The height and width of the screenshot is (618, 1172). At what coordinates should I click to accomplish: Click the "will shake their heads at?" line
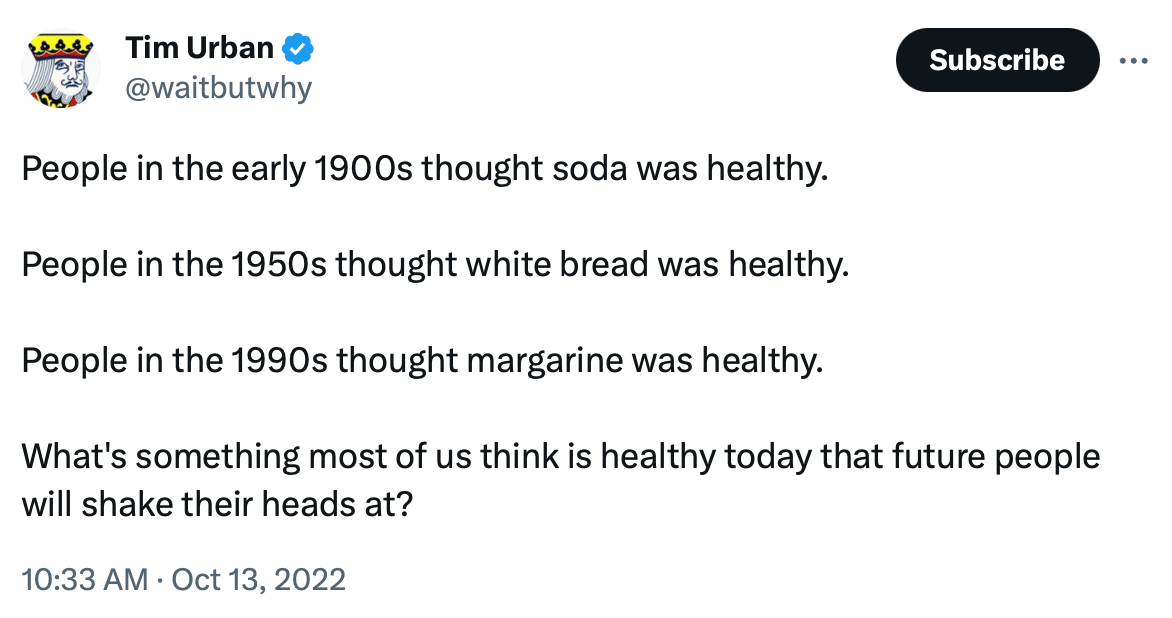pyautogui.click(x=218, y=504)
